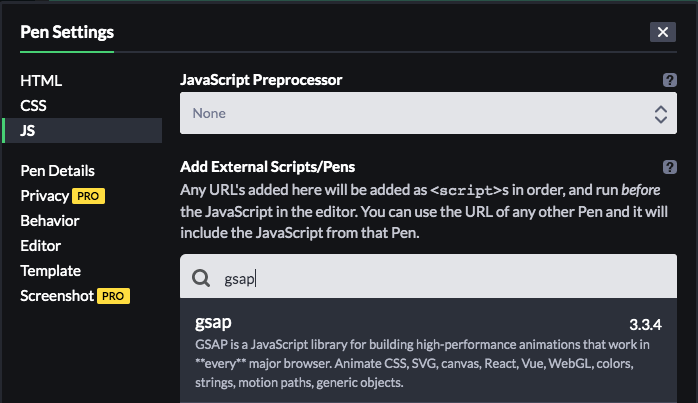Click the preprocessor select up-down arrows
This screenshot has width=698, height=403.
(x=660, y=114)
